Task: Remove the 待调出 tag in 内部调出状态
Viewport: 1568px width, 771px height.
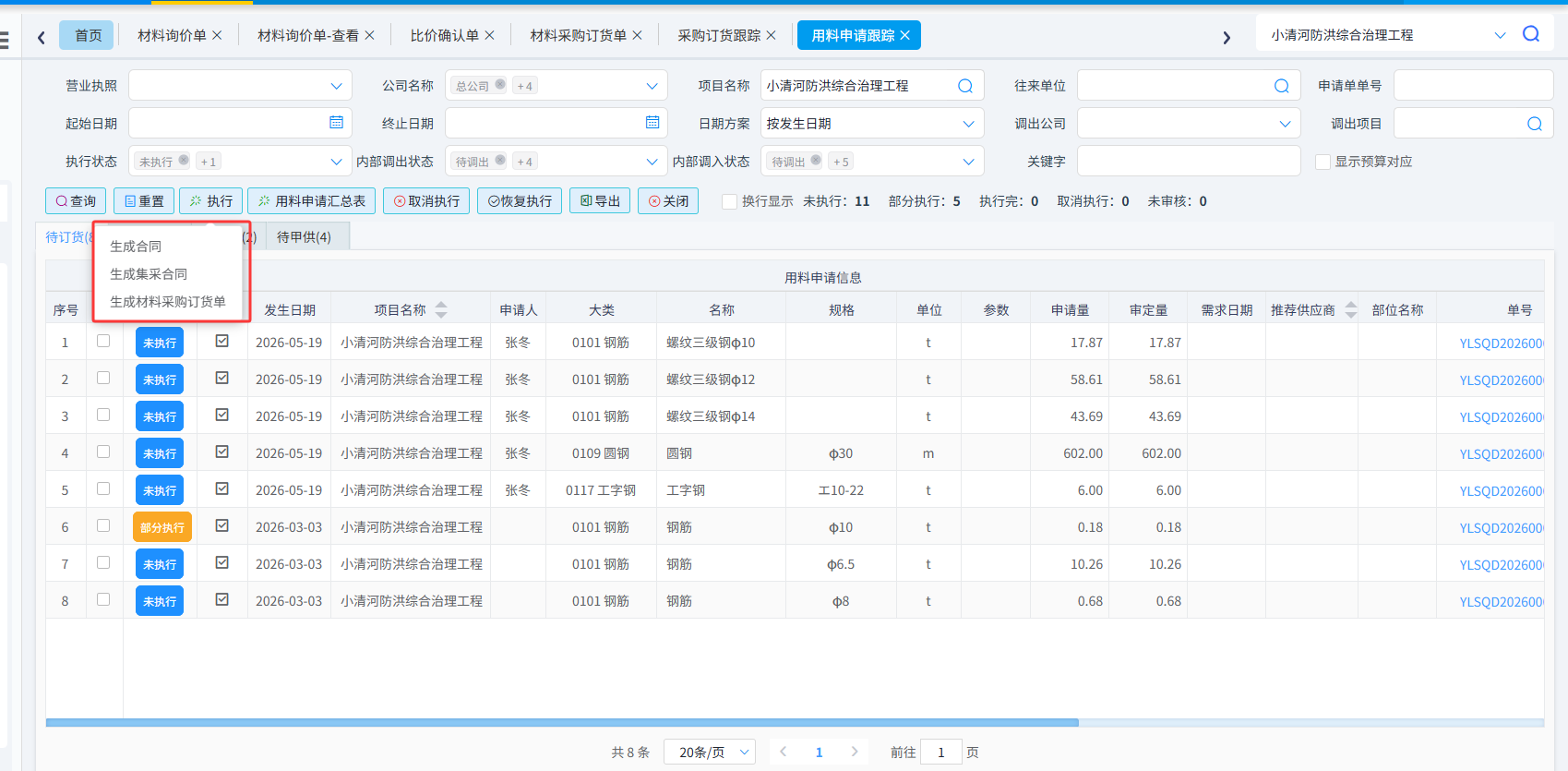Action: (500, 161)
